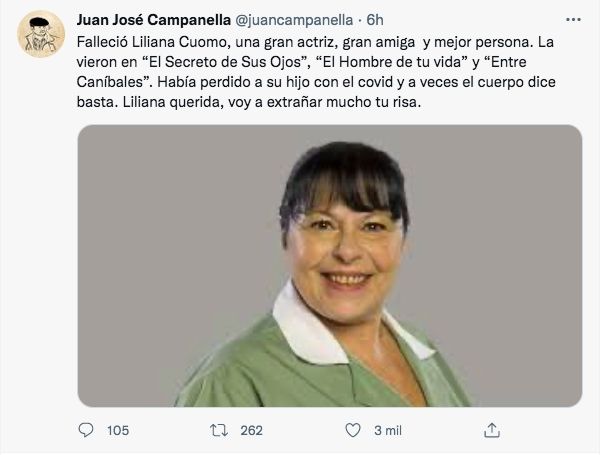603x455 pixels.
Task: Click the retweet arrows icon
Action: [219, 430]
